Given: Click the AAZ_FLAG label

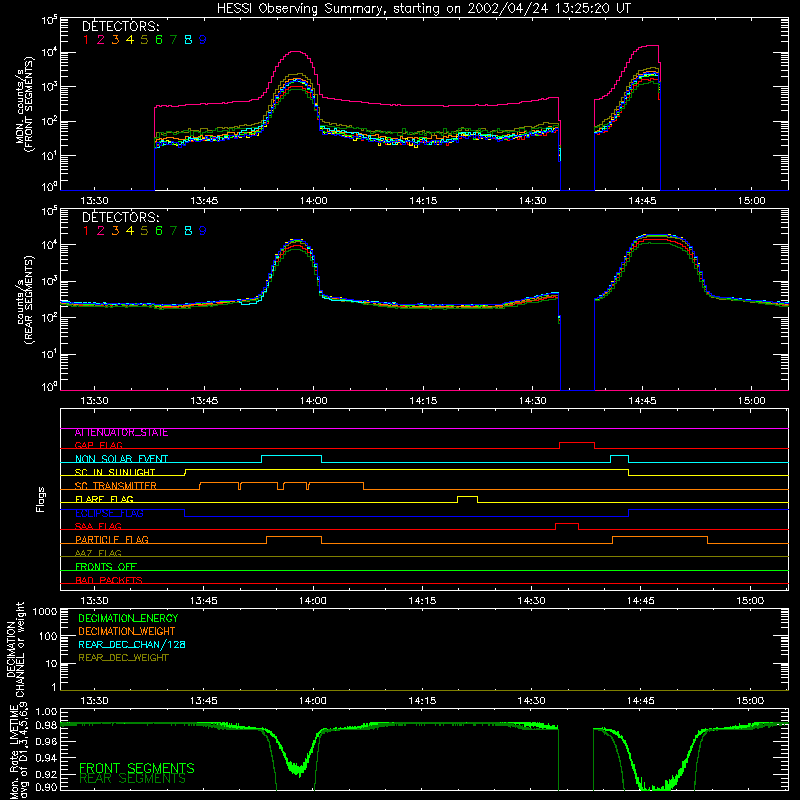Looking at the screenshot, I should click(98, 554).
